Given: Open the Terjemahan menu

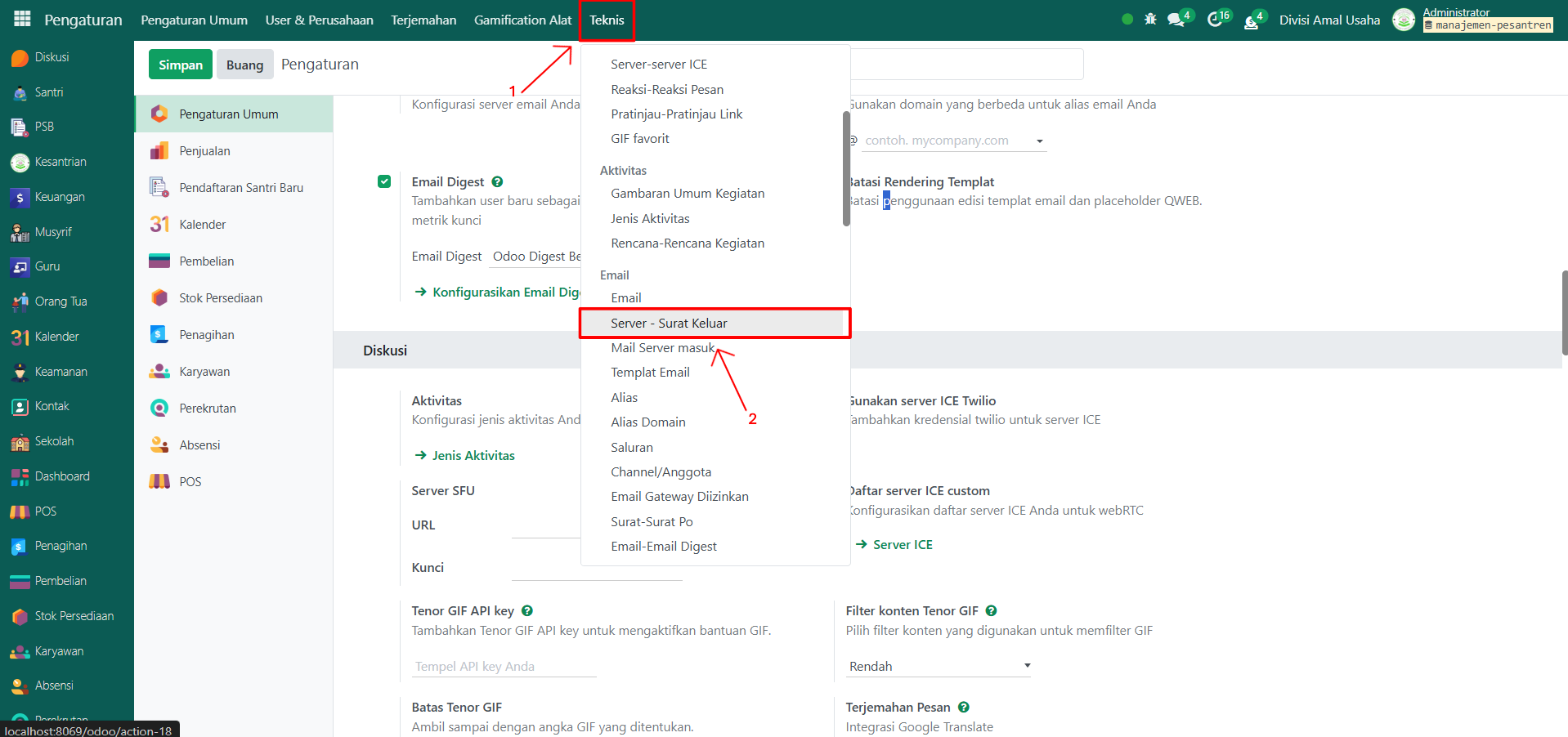Looking at the screenshot, I should 423,20.
